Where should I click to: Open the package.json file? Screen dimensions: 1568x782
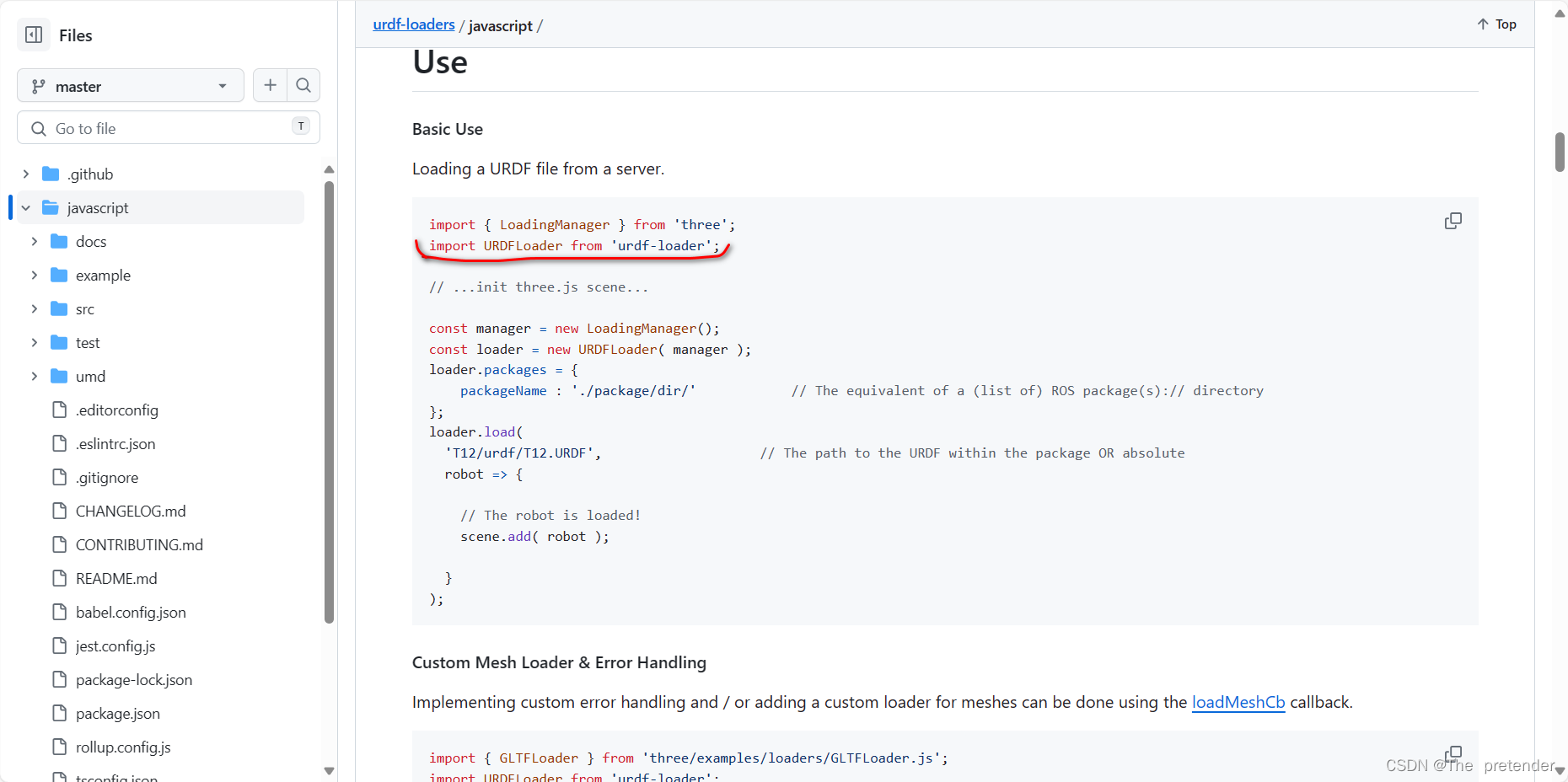pyautogui.click(x=117, y=713)
